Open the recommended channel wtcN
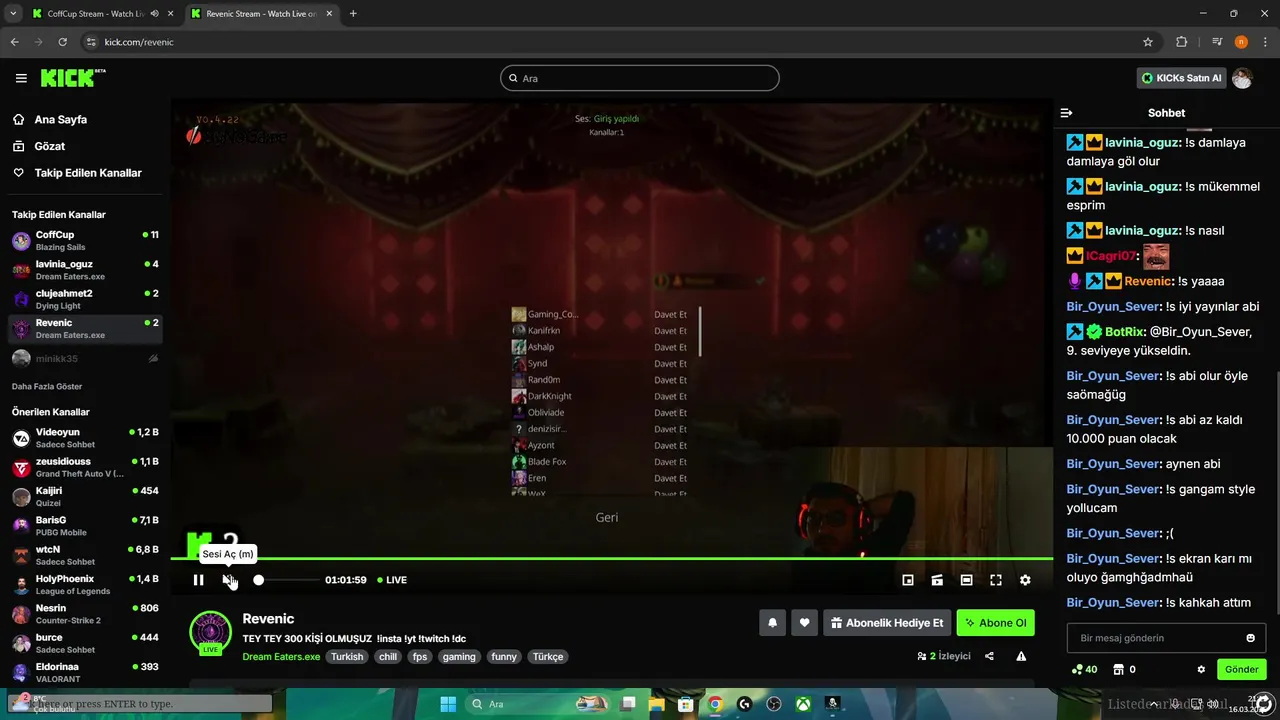 click(85, 555)
